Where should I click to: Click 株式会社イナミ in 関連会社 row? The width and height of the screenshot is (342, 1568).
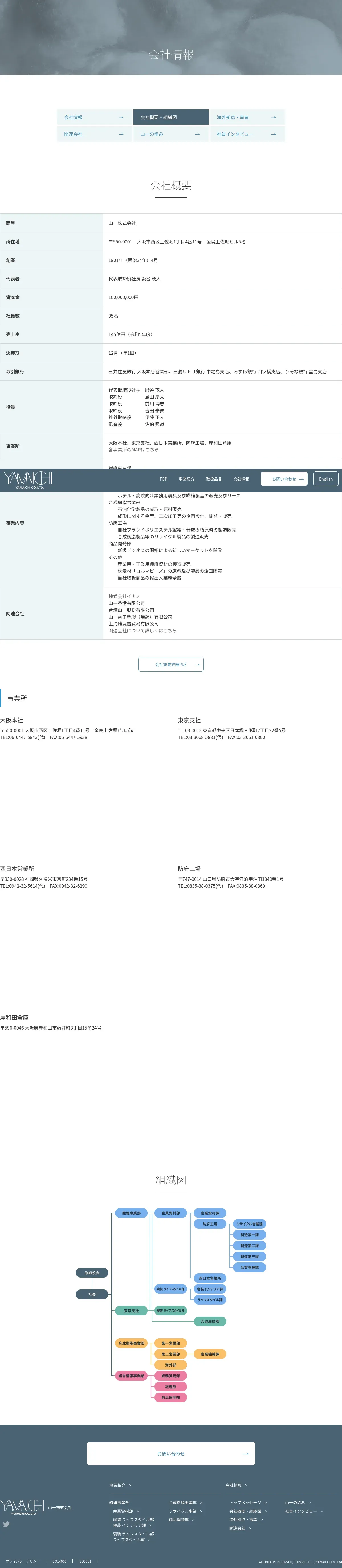[x=125, y=596]
